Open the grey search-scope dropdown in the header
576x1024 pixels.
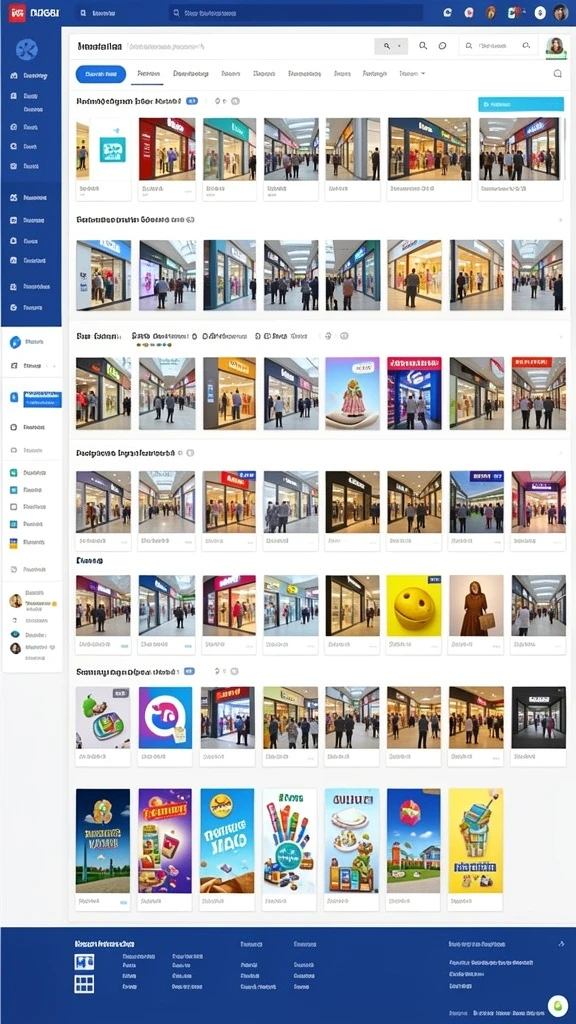391,46
